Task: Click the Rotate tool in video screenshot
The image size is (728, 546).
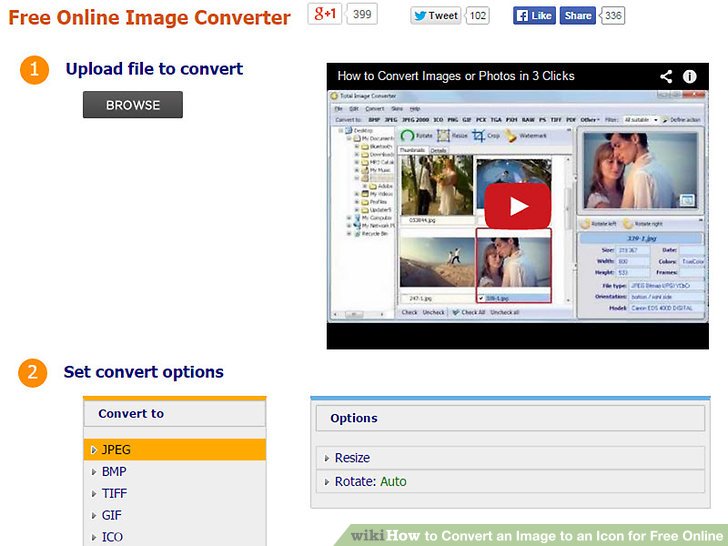Action: pos(416,136)
